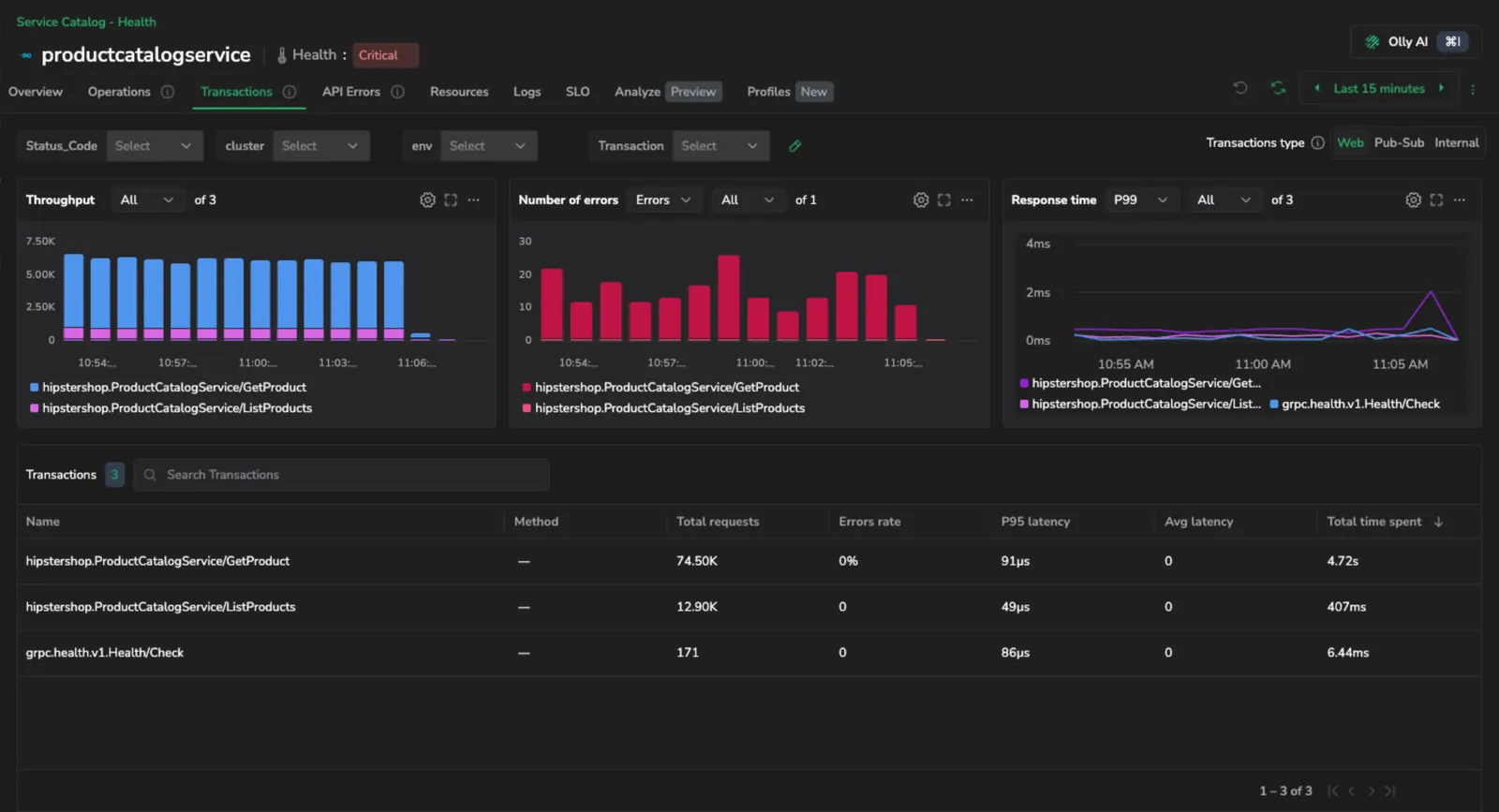Open the Transaction Select dropdown

tap(720, 146)
